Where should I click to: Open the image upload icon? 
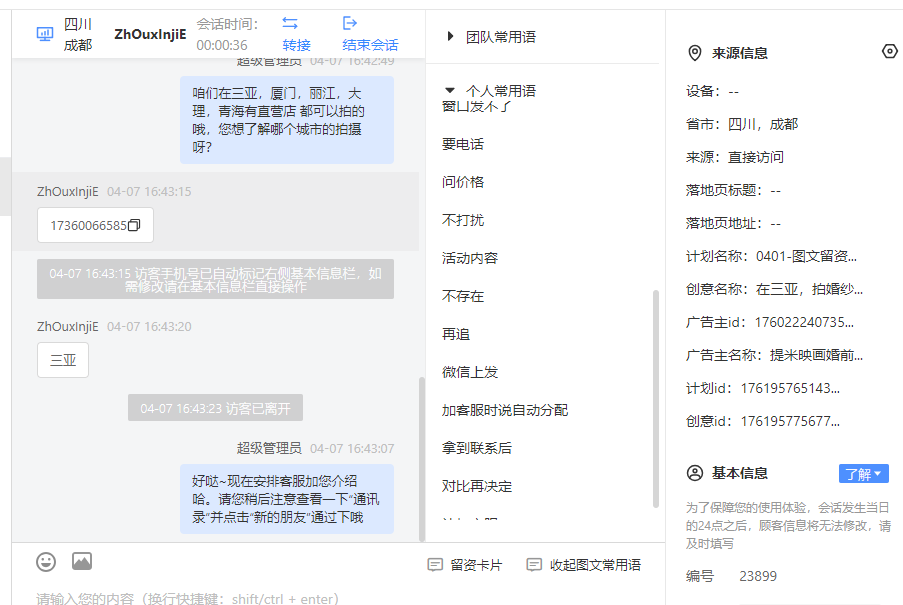[82, 561]
